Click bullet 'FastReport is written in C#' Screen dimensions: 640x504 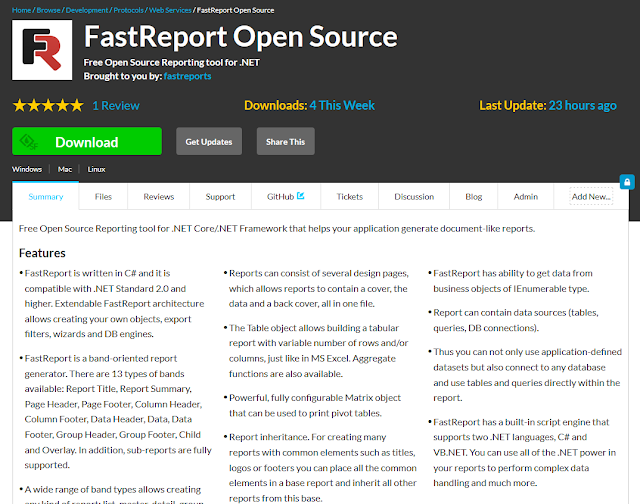(x=114, y=304)
